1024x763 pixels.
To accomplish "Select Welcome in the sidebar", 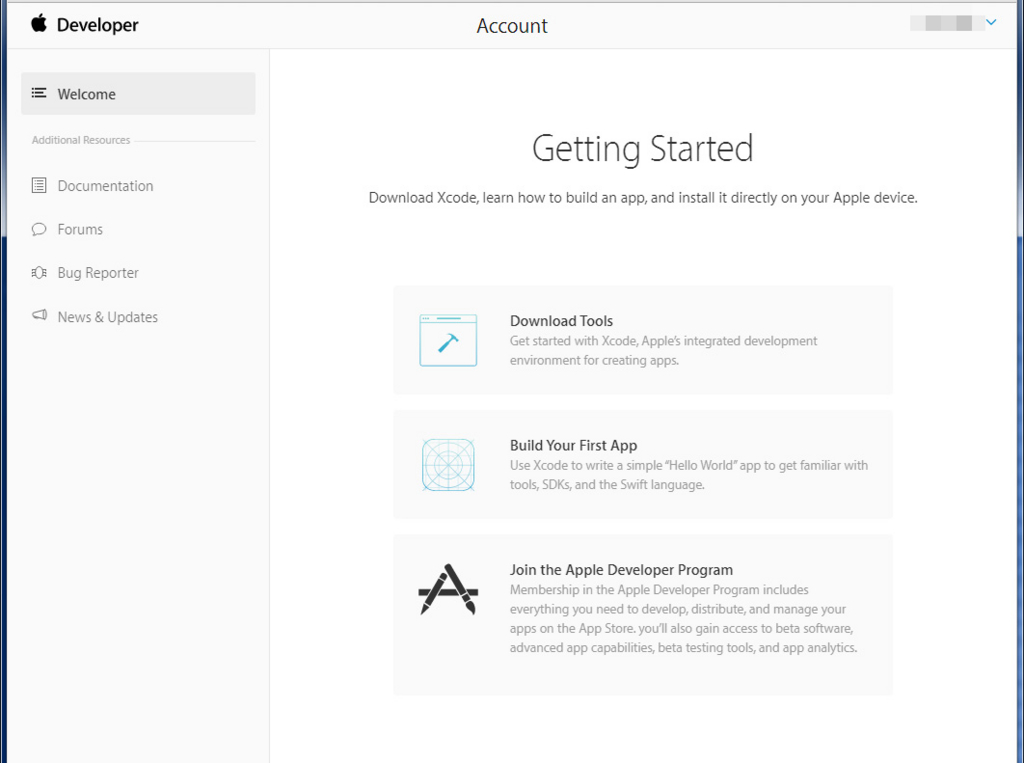I will 138,93.
